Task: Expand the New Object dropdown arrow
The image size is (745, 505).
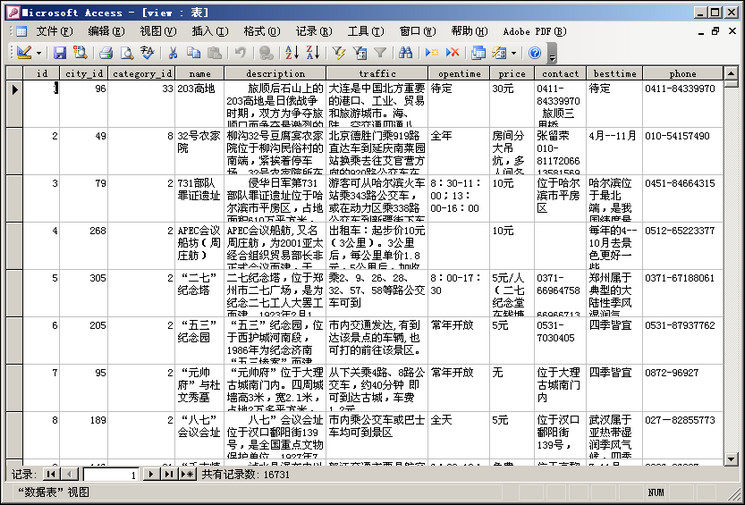Action: [514, 53]
